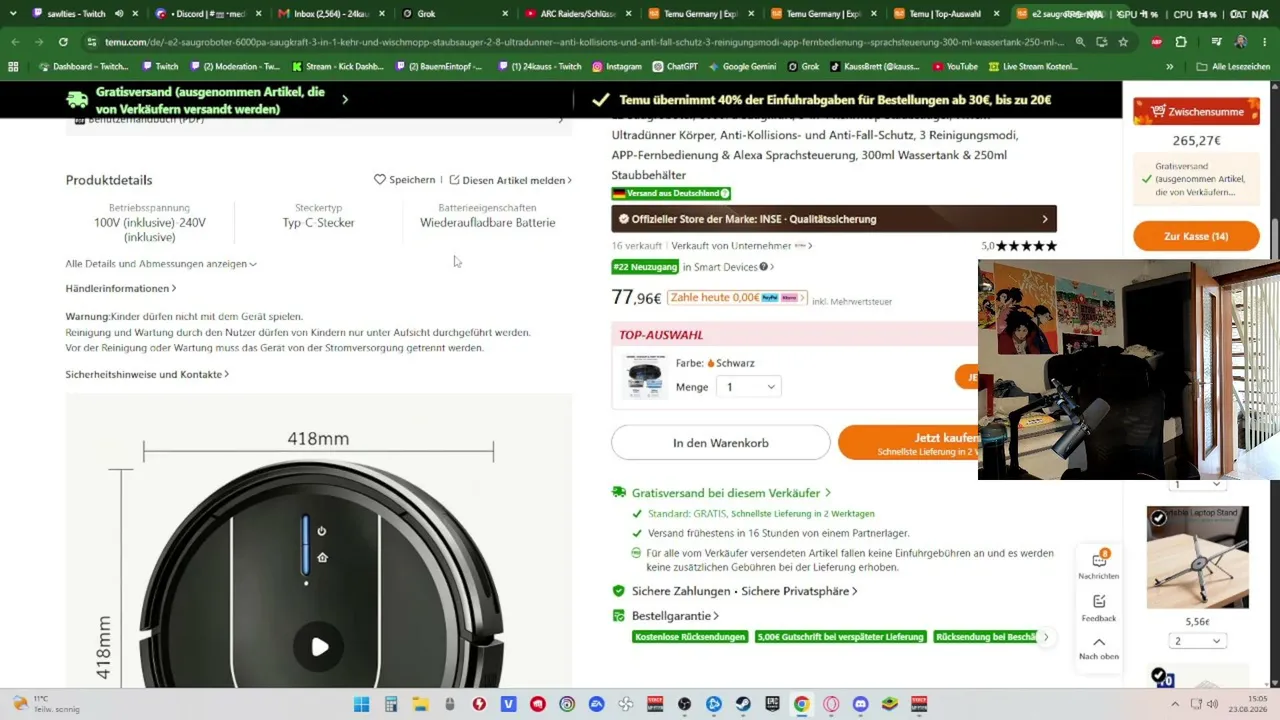Open the Dashboard Twitch bookmark
The image size is (1280, 720).
point(85,67)
